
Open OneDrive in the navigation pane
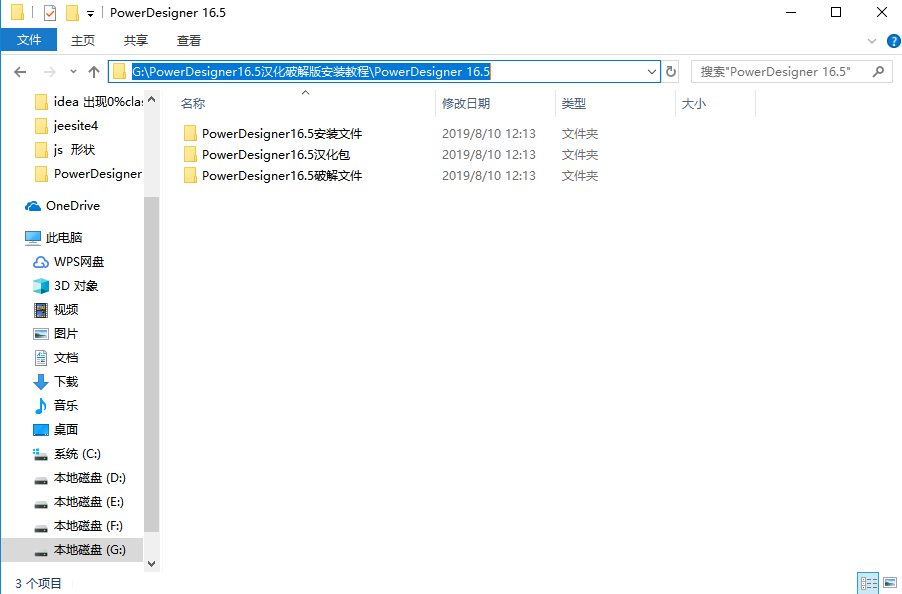[x=62, y=206]
